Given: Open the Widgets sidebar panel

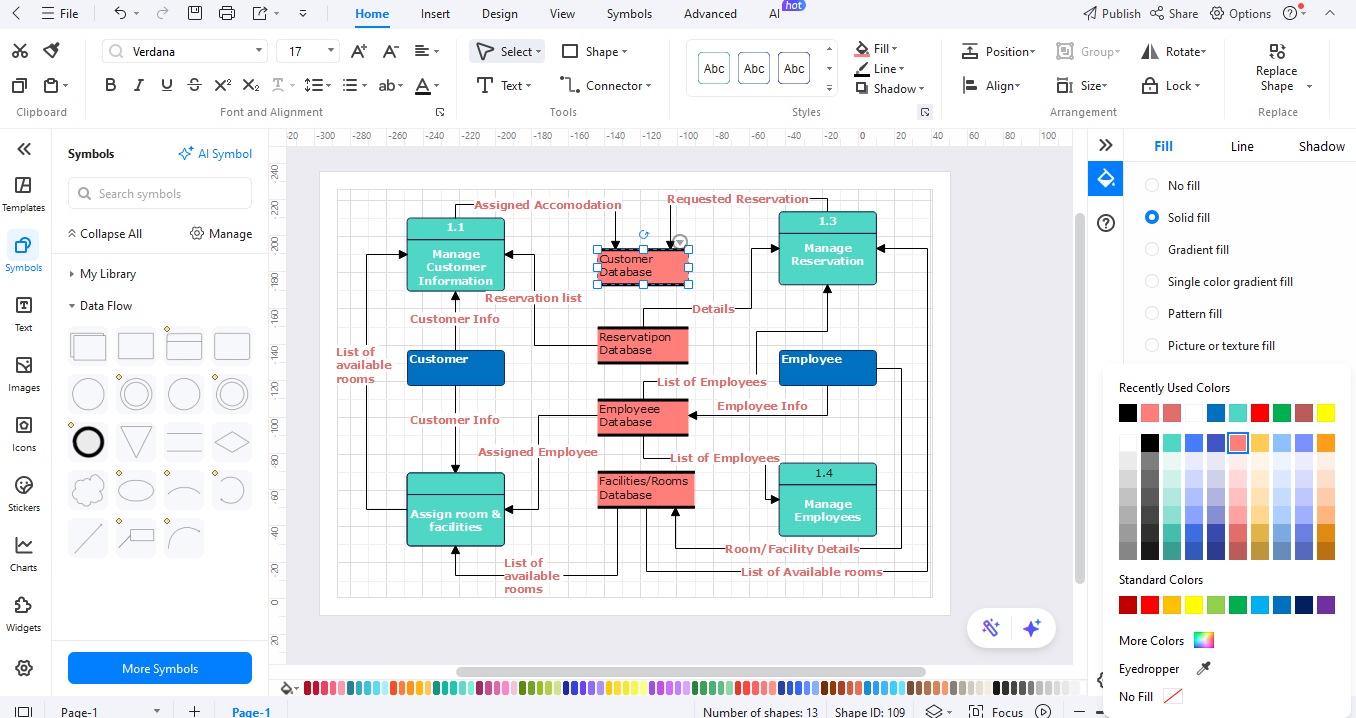Looking at the screenshot, I should pyautogui.click(x=24, y=614).
